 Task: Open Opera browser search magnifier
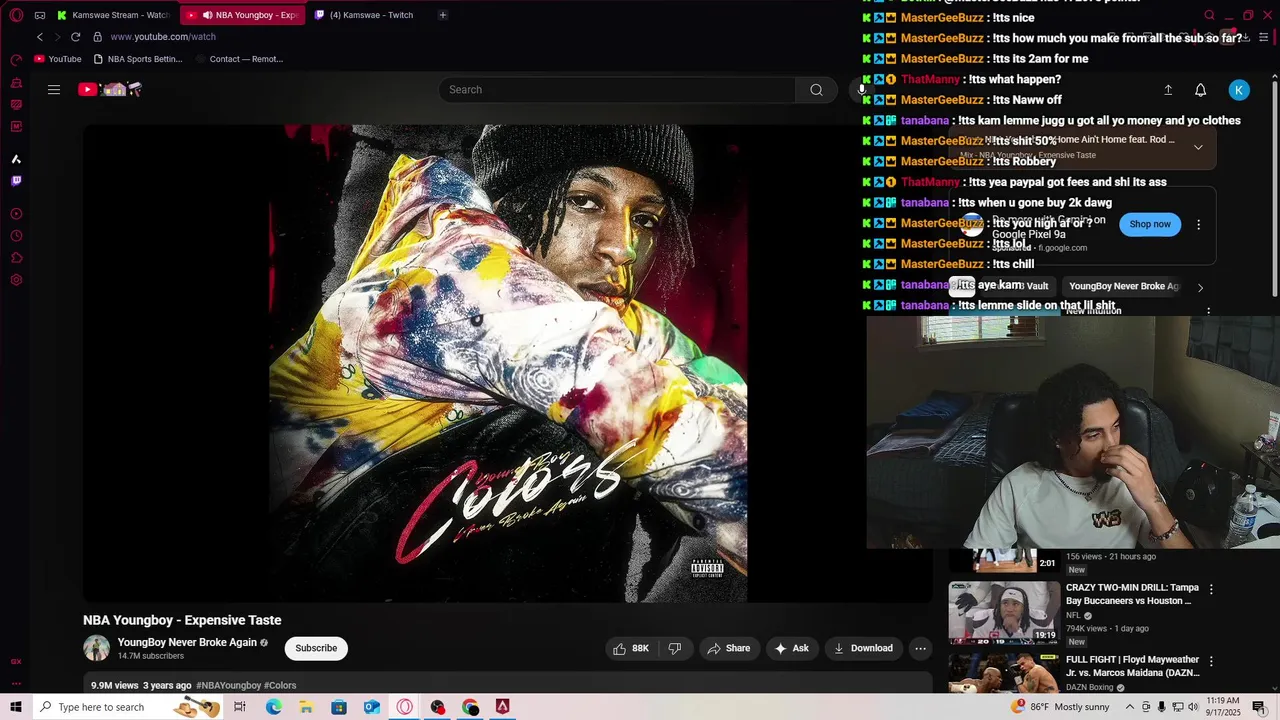coord(1210,15)
